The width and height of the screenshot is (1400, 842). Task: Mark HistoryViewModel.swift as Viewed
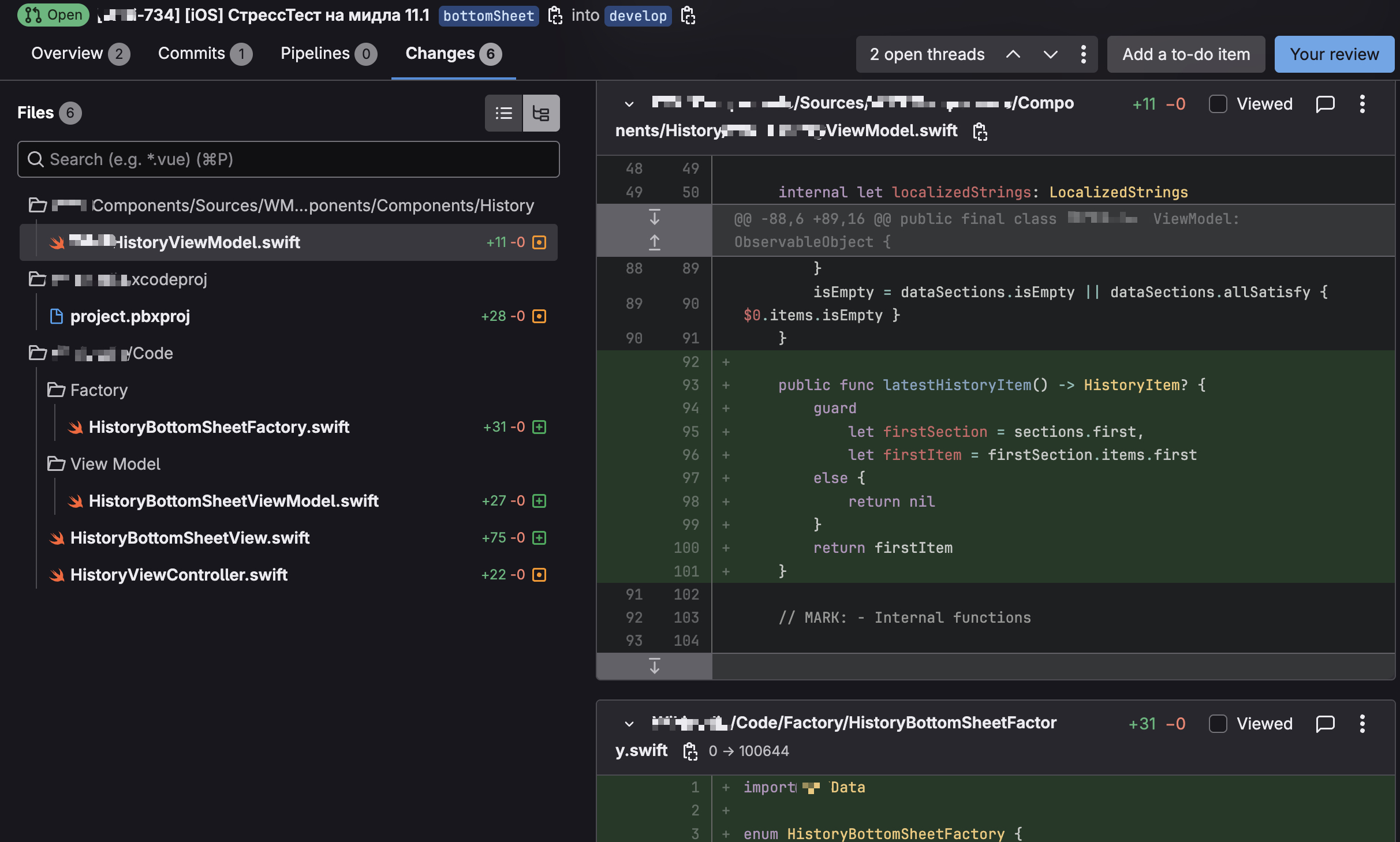pyautogui.click(x=1218, y=104)
